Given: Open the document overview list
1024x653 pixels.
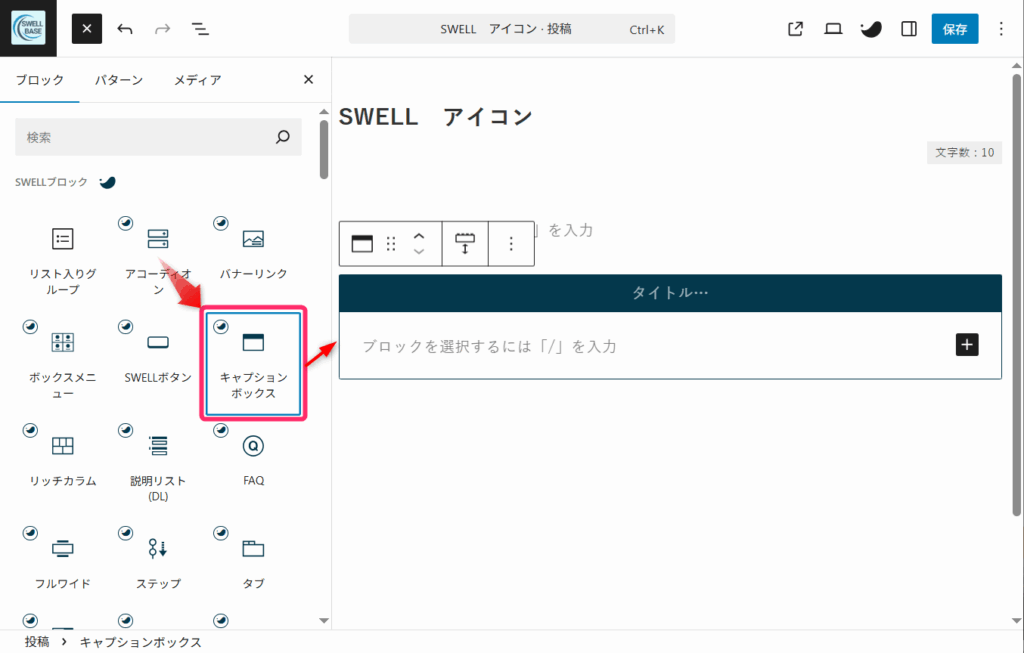Looking at the screenshot, I should click(200, 29).
